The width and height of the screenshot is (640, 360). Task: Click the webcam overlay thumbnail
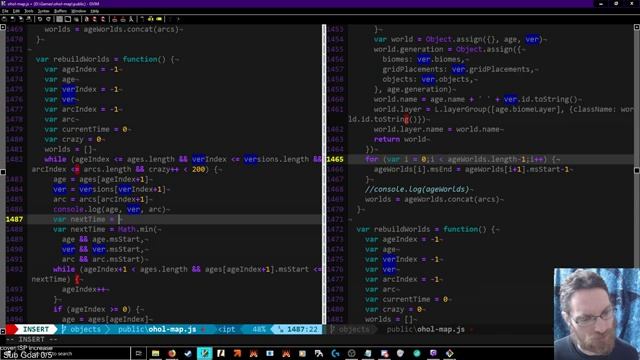point(597,314)
